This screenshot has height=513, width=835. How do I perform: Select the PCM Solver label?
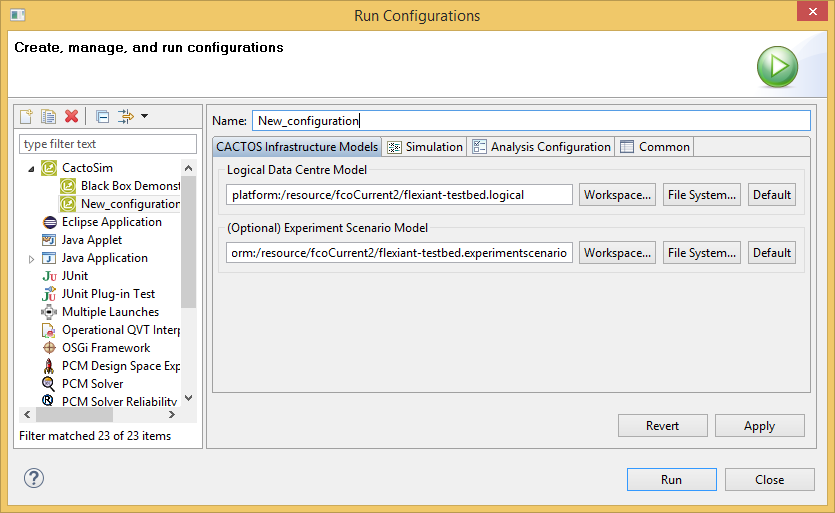click(x=93, y=384)
